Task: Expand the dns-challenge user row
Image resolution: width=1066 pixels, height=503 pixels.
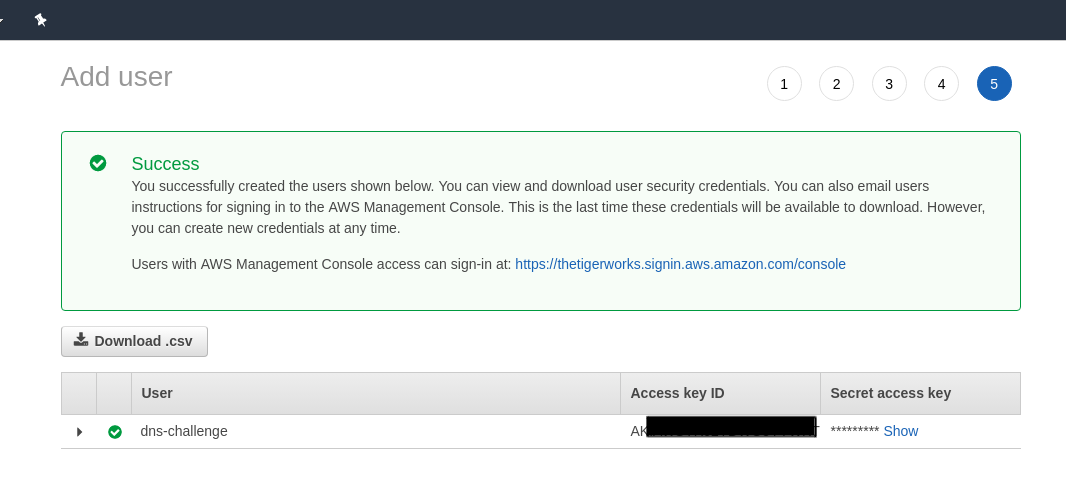Action: pos(79,432)
